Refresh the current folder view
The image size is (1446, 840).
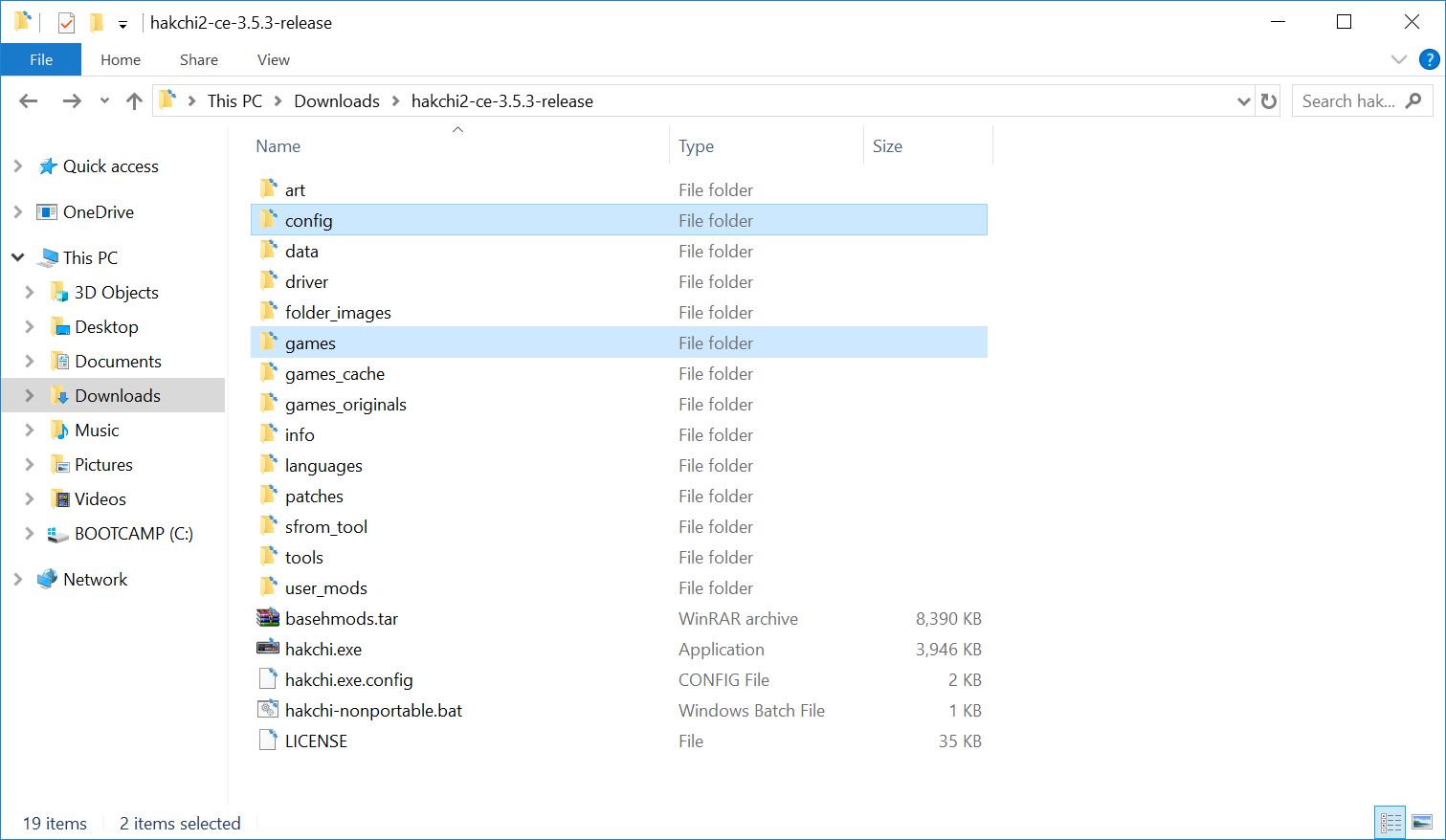[x=1269, y=101]
